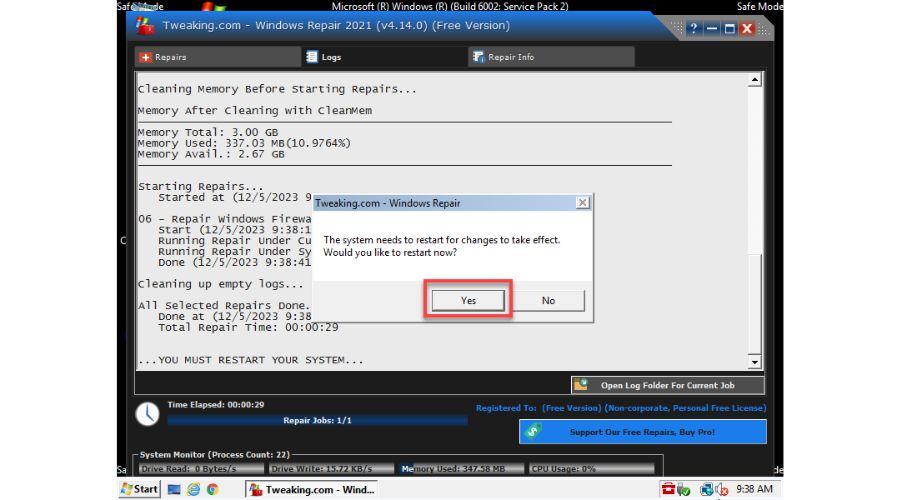Click the Time Elapsed 00:00:29 text
This screenshot has height=500, width=900.
click(216, 405)
